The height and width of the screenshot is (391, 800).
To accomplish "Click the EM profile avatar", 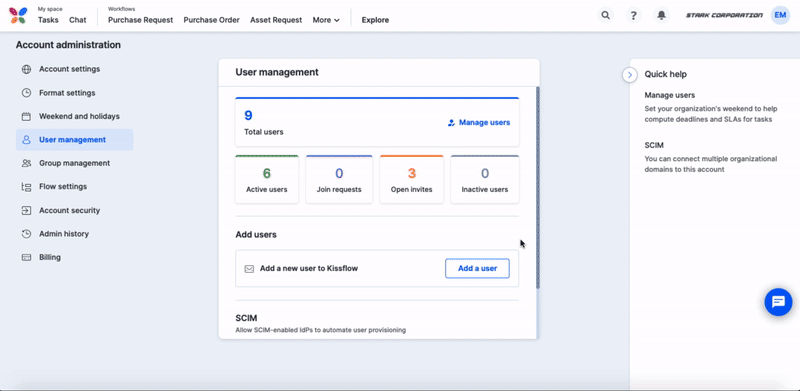I will coord(780,15).
